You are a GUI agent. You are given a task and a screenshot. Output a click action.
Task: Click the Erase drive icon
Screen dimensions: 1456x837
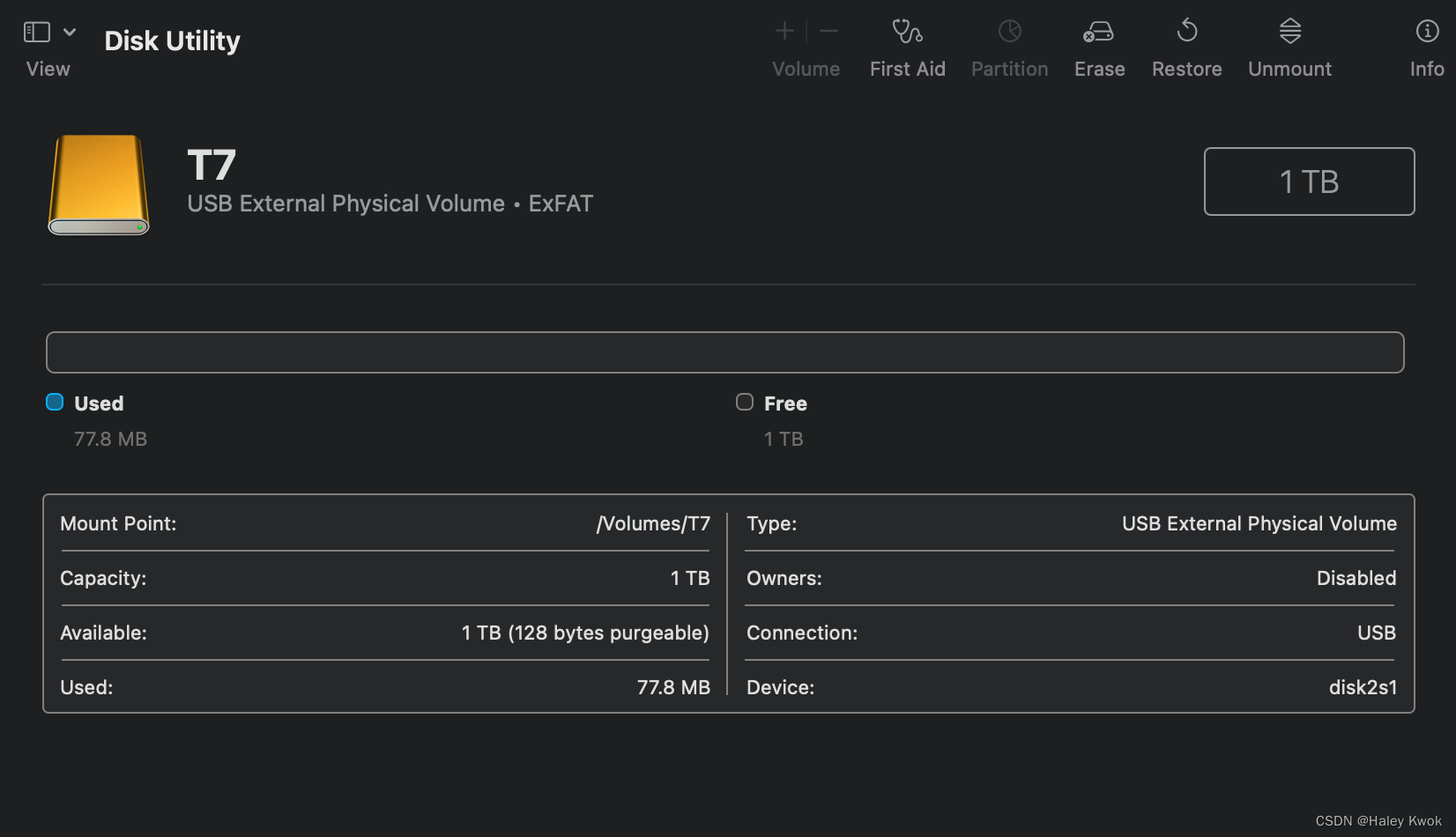[x=1098, y=32]
